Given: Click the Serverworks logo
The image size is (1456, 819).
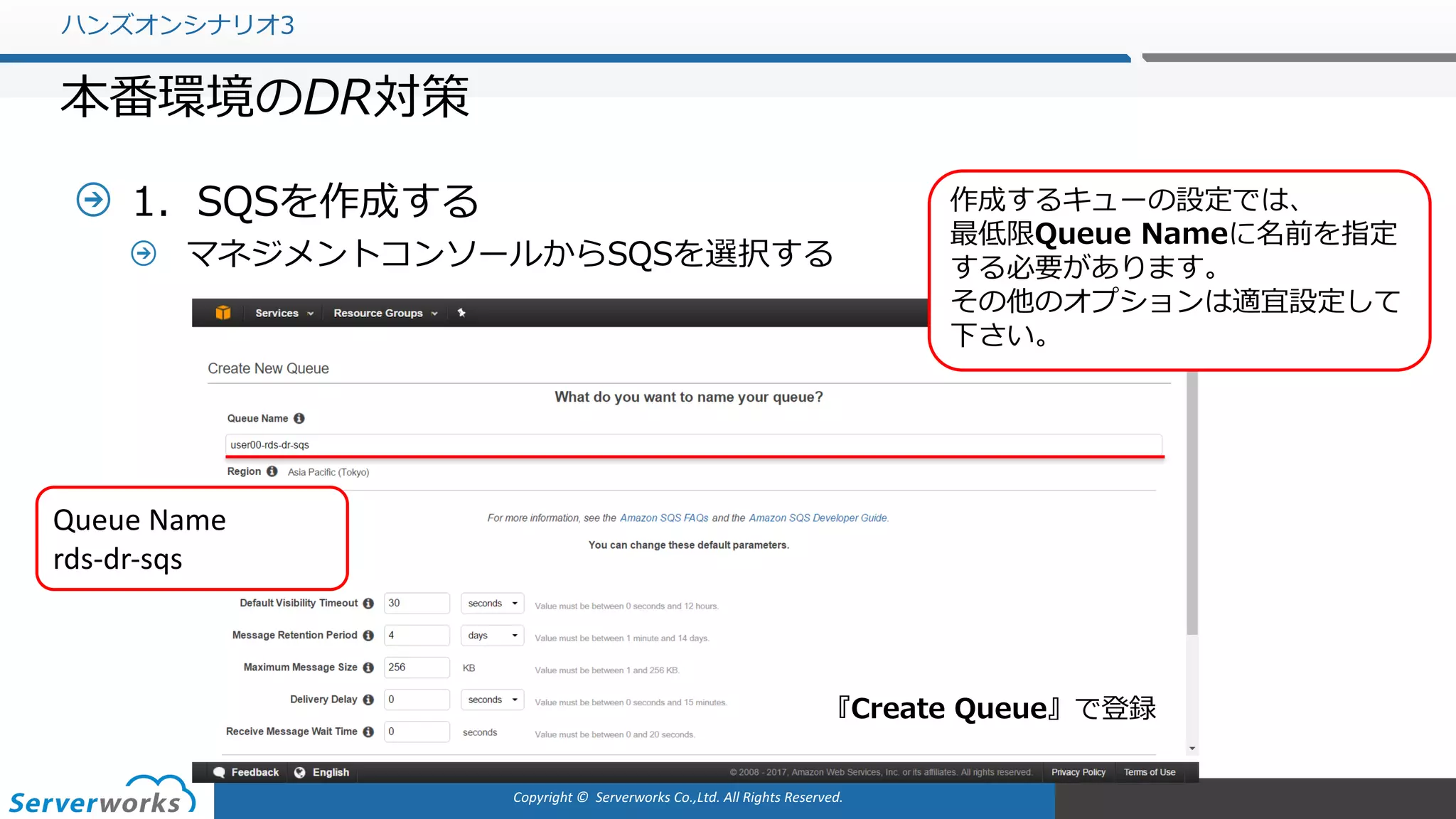Looking at the screenshot, I should [101, 795].
